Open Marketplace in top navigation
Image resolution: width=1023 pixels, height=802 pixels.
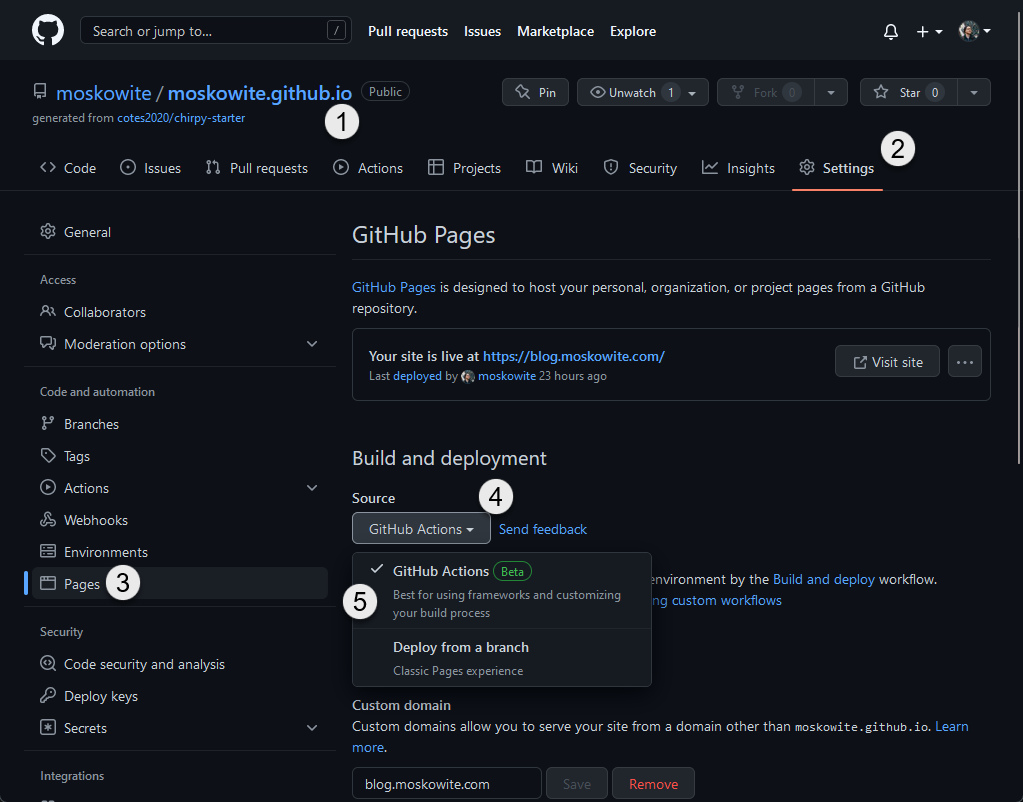(555, 31)
